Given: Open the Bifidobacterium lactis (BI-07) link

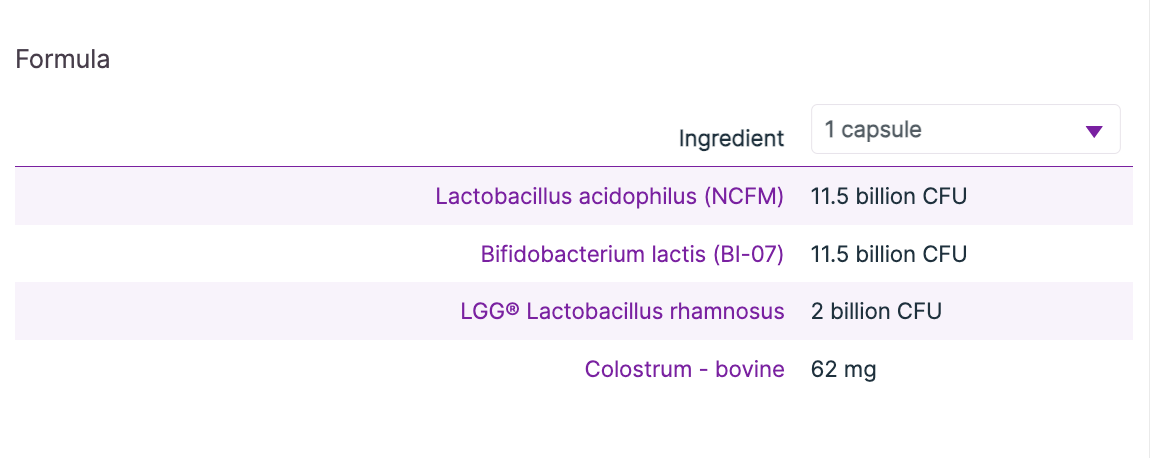Looking at the screenshot, I should tap(632, 254).
